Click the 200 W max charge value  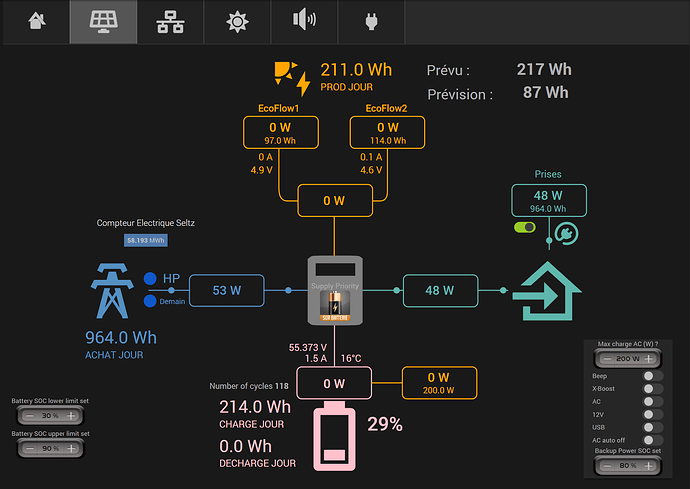(628, 359)
